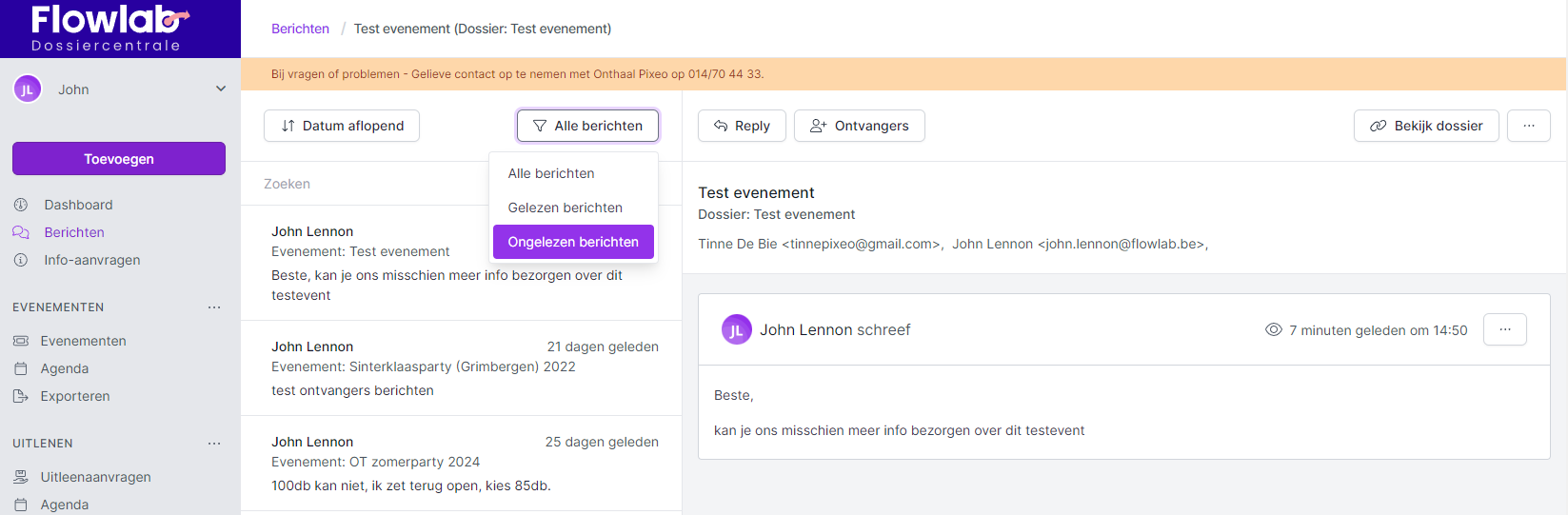Click the Reply button
The height and width of the screenshot is (515, 1568).
coord(742,126)
